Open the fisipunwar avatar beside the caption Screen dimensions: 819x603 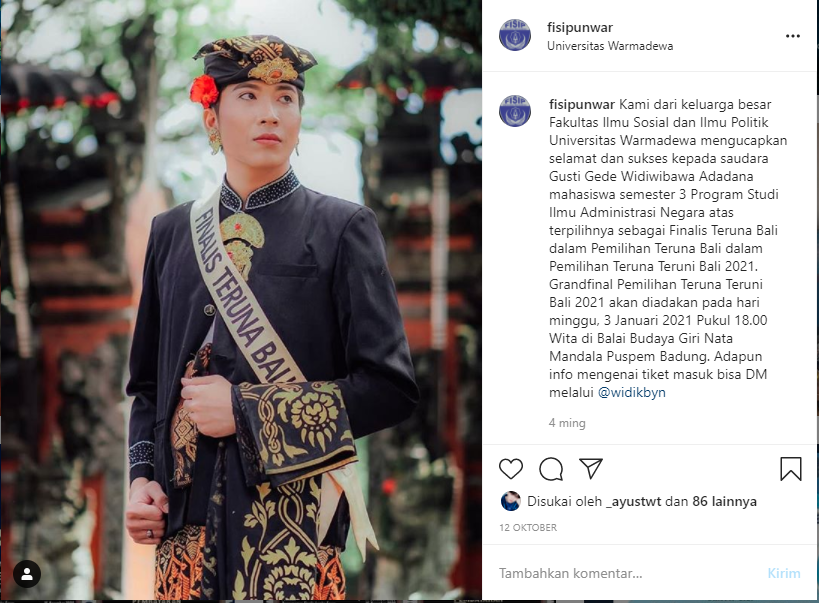coord(515,111)
